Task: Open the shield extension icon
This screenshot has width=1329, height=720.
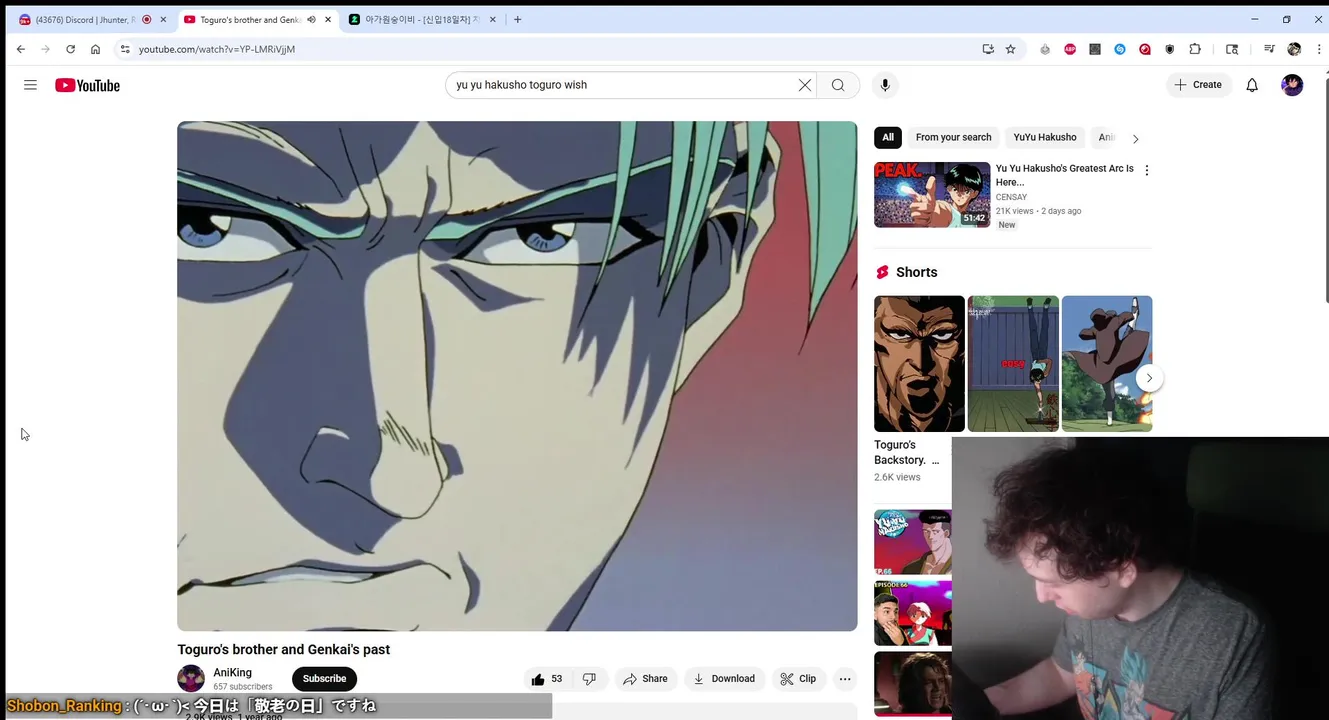Action: (x=1170, y=49)
